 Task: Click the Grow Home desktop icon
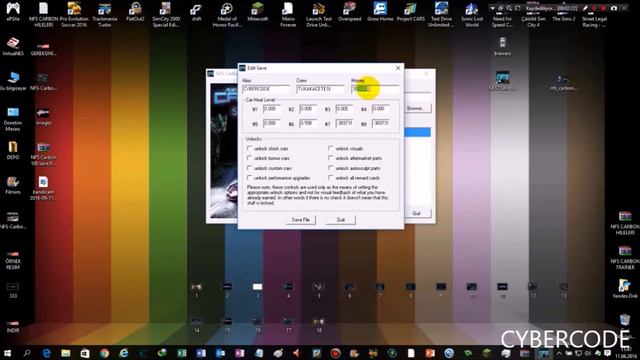point(380,12)
